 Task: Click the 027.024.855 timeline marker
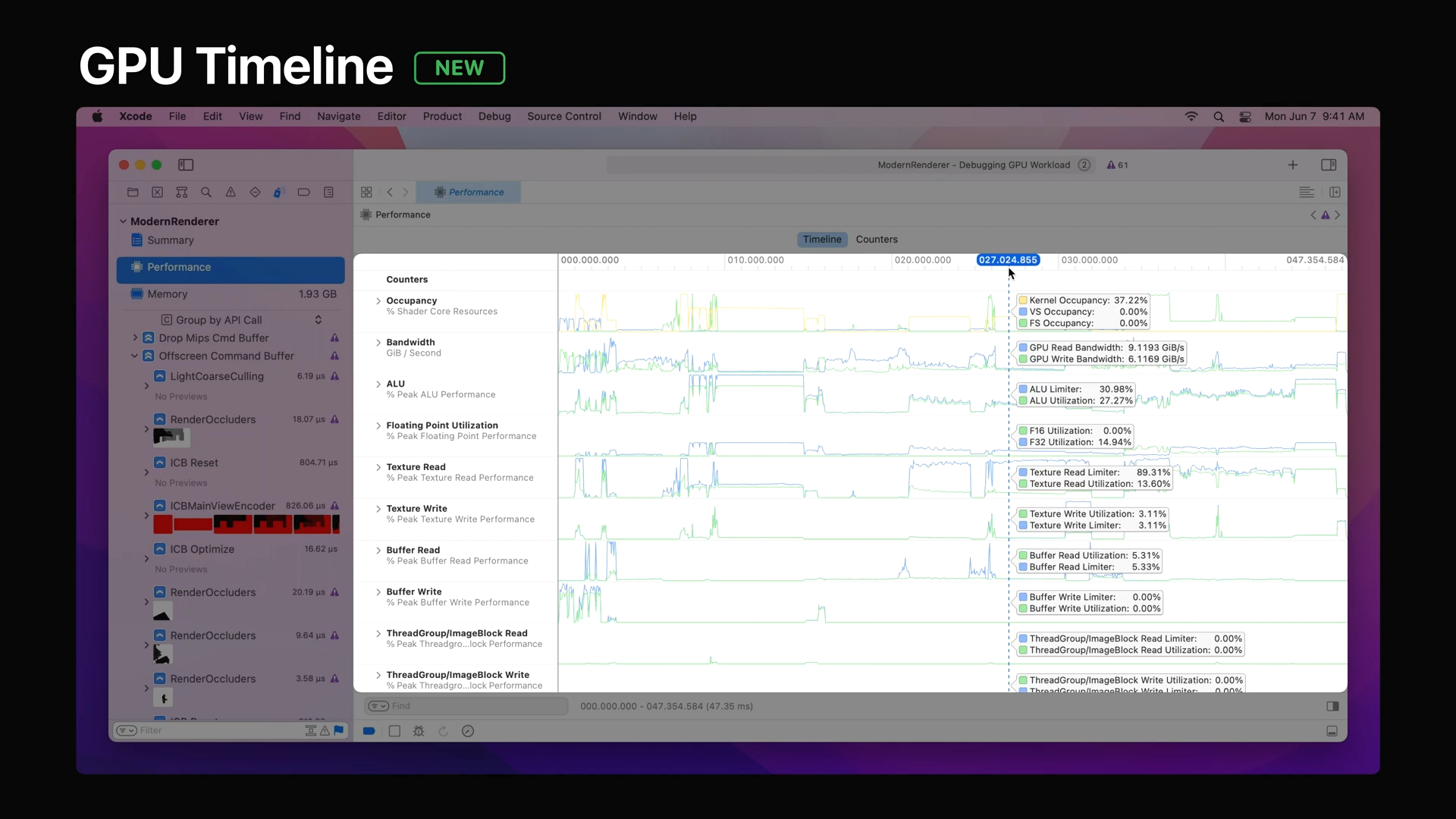tap(1007, 260)
